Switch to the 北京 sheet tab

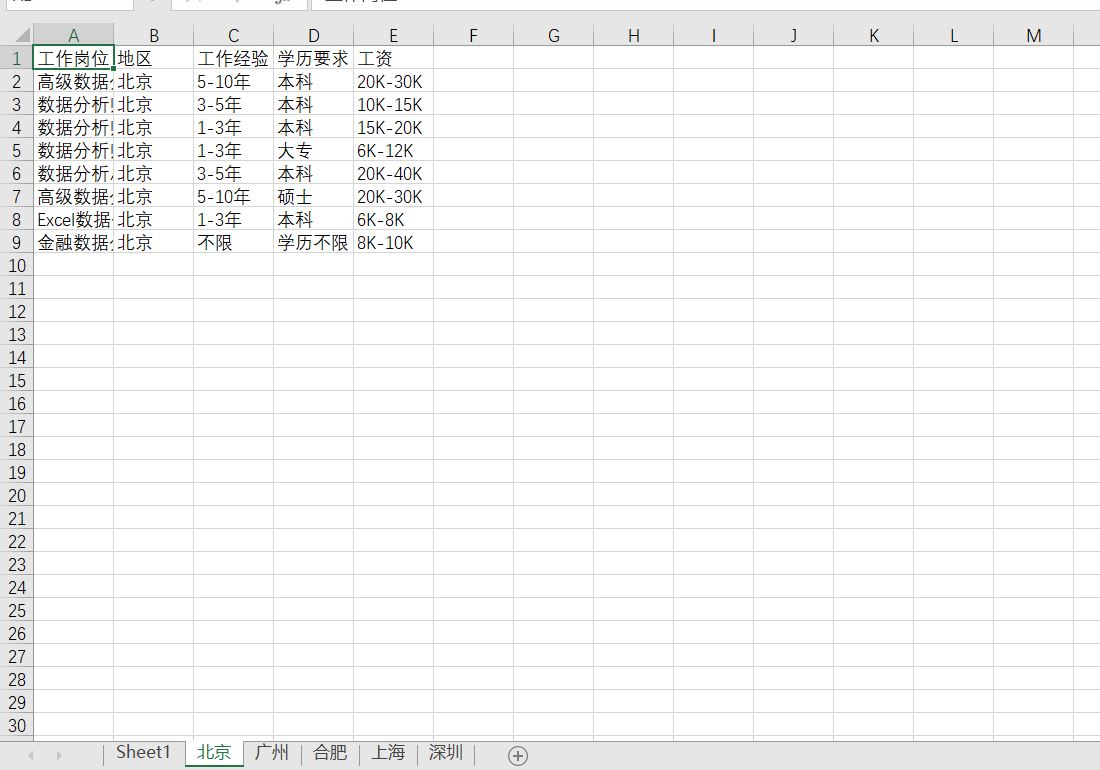214,752
